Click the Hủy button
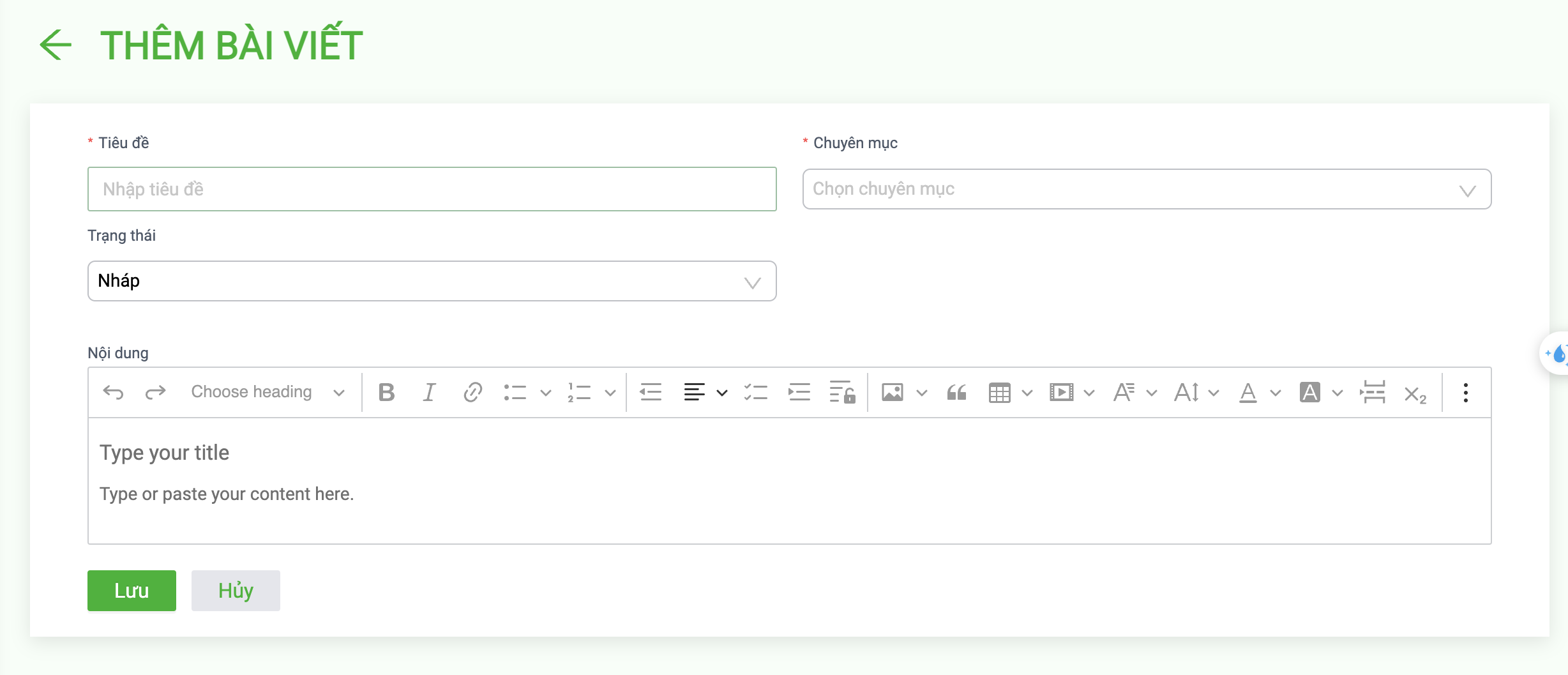1568x675 pixels. coord(236,591)
